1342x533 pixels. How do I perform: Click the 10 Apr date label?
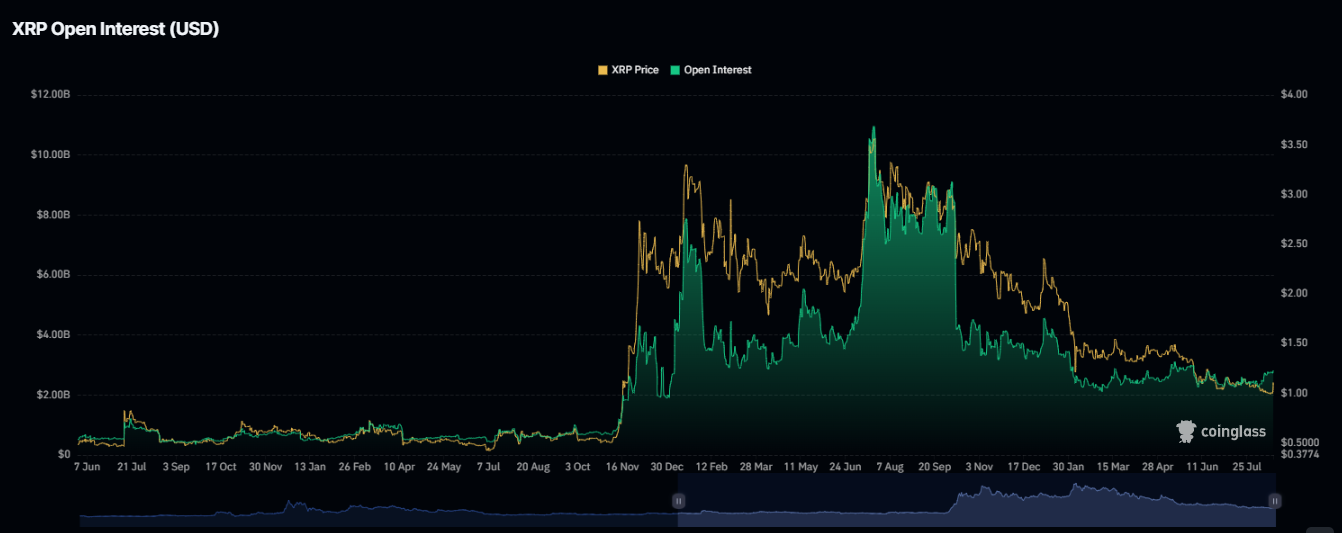coord(399,467)
